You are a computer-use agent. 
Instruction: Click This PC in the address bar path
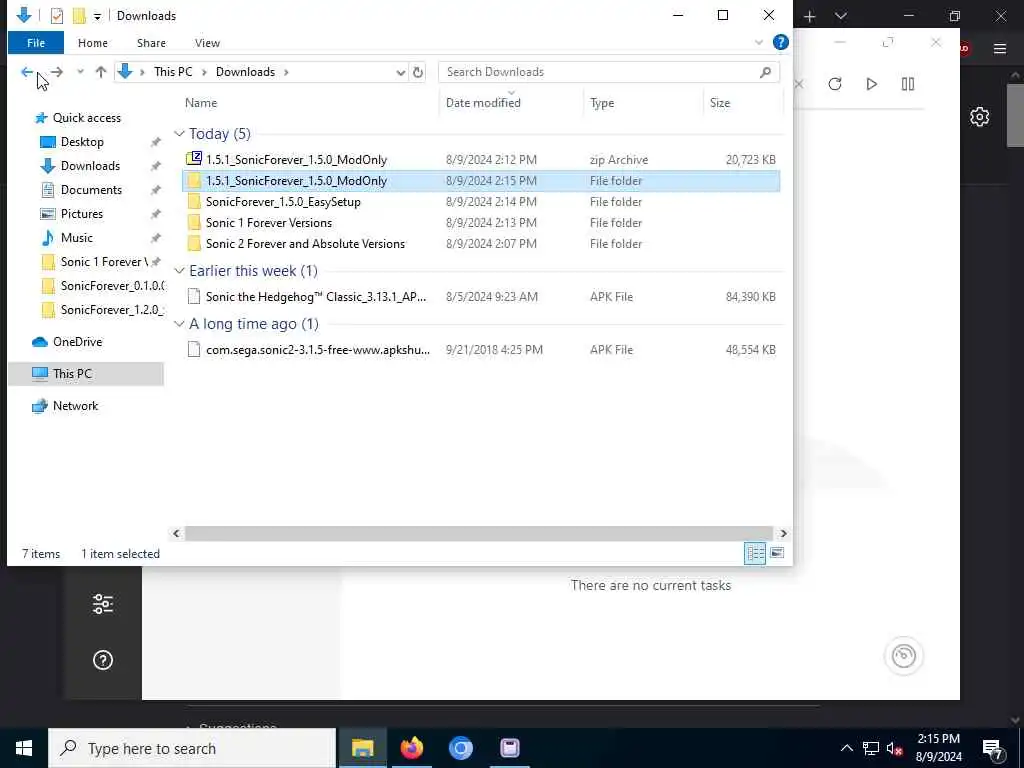click(x=173, y=72)
